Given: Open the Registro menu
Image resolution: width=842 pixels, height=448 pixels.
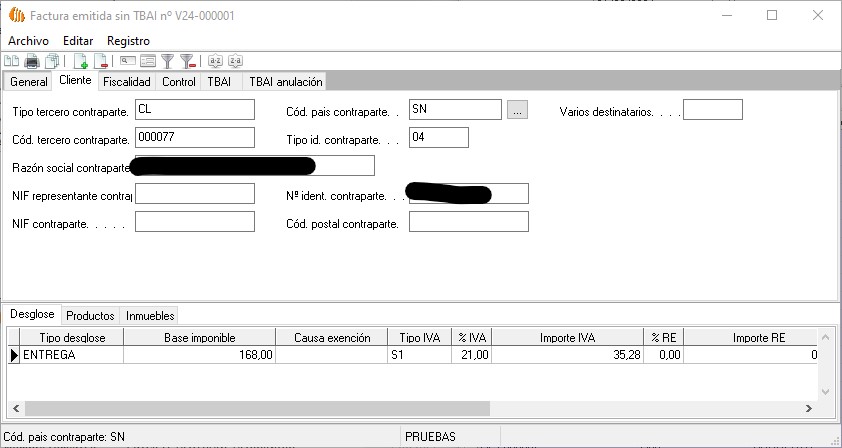Looking at the screenshot, I should (128, 40).
